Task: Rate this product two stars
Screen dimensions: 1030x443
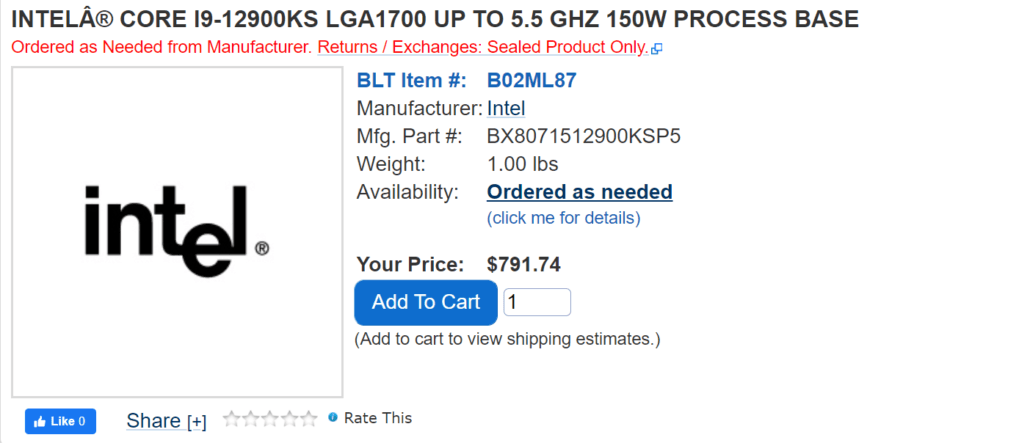Action: (250, 419)
